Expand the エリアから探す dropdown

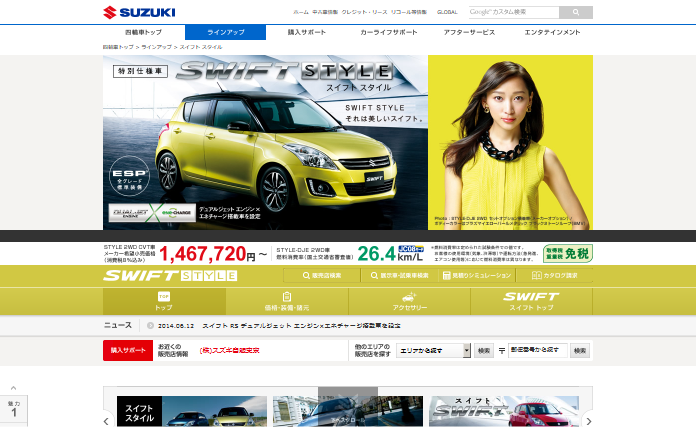pos(433,350)
